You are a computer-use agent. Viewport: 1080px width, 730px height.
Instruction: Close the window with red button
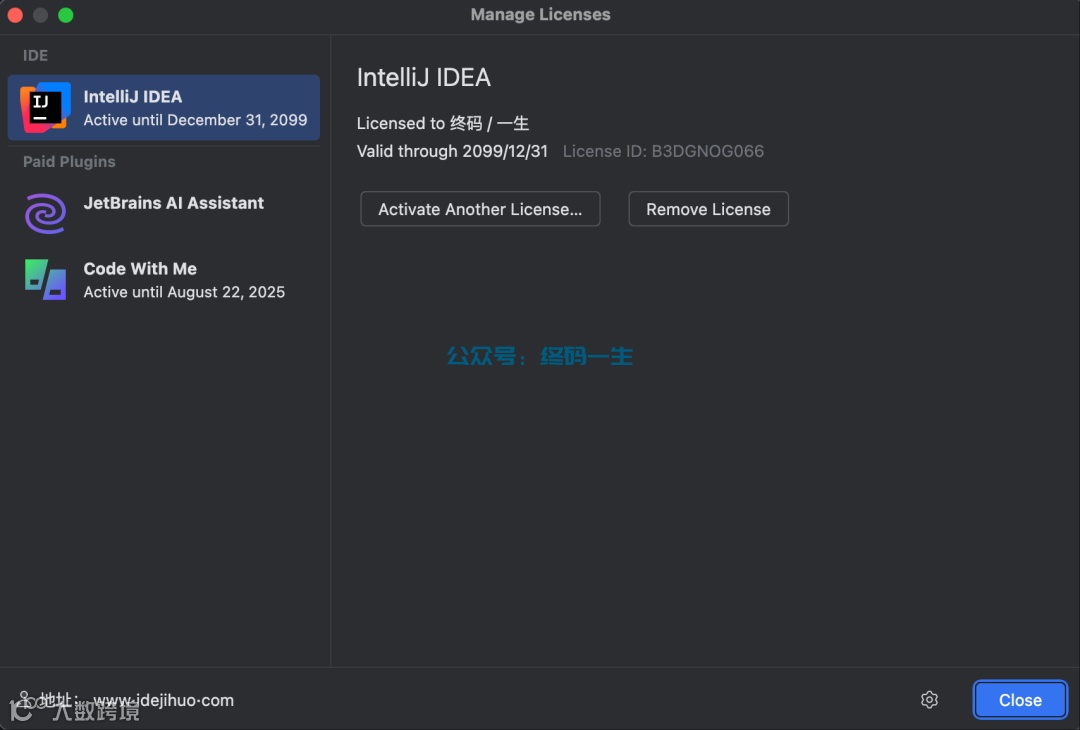point(15,15)
